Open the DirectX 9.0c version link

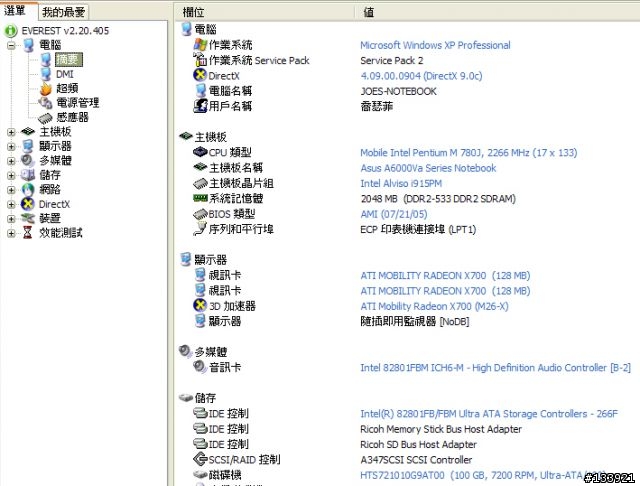point(421,76)
